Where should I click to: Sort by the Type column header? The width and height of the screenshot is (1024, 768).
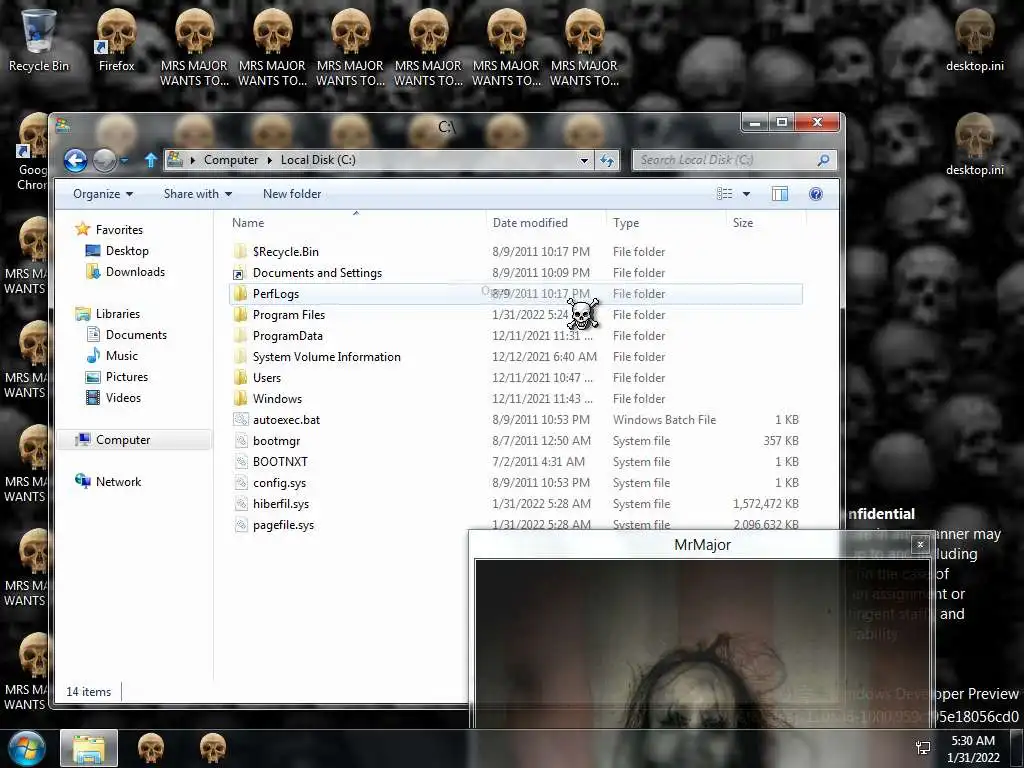pos(626,223)
